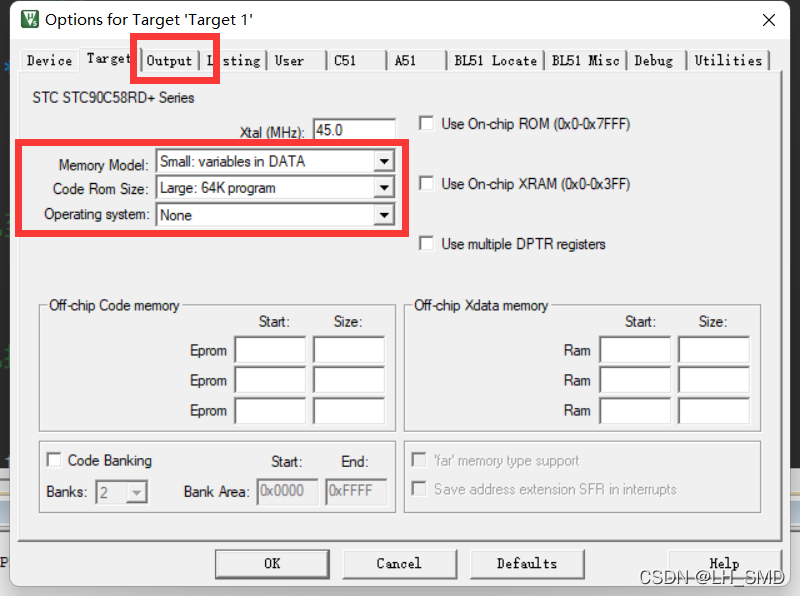Click first Ram Size field
The height and width of the screenshot is (596, 800).
pyautogui.click(x=714, y=350)
